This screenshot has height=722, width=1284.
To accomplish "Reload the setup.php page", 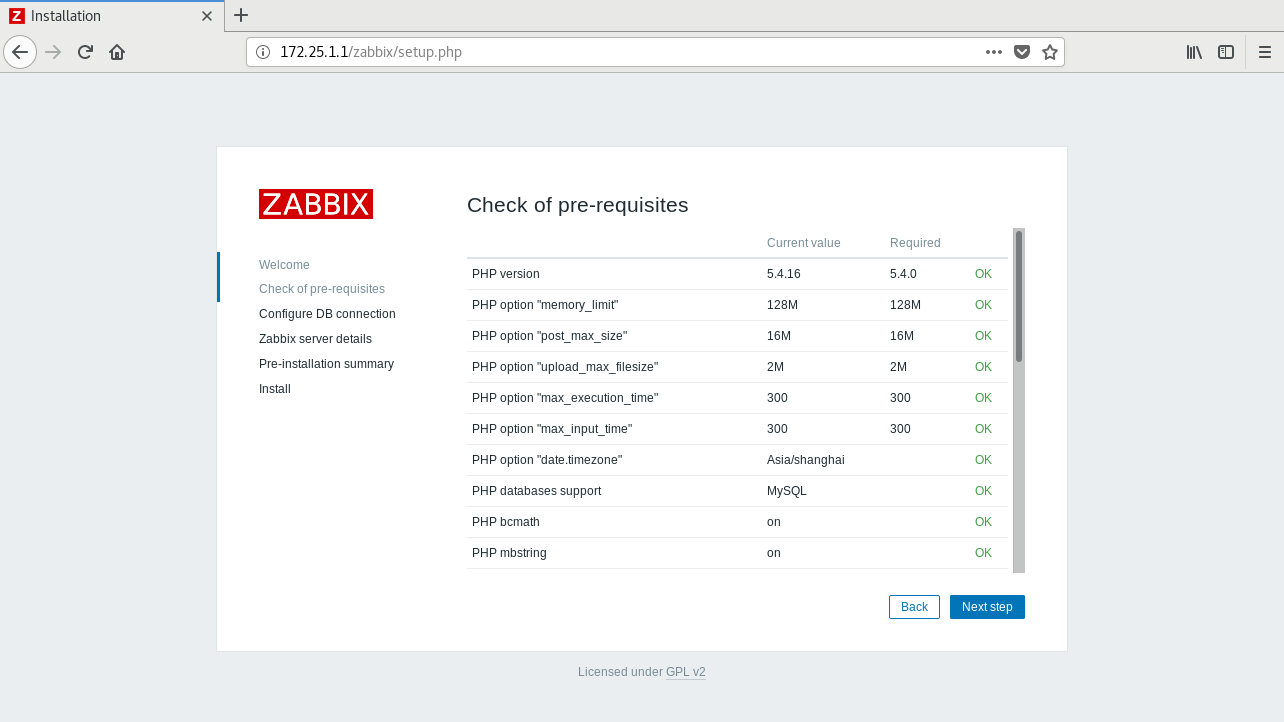I will pyautogui.click(x=84, y=52).
